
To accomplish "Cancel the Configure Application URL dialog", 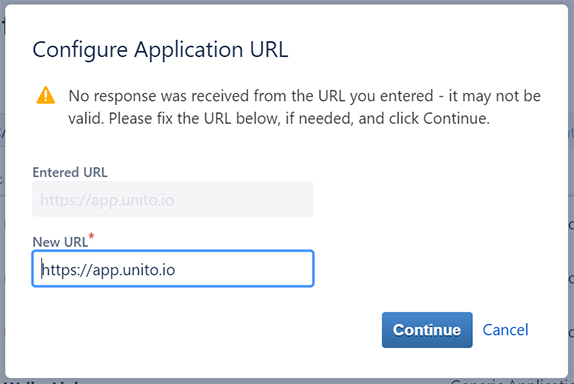I will pos(505,330).
